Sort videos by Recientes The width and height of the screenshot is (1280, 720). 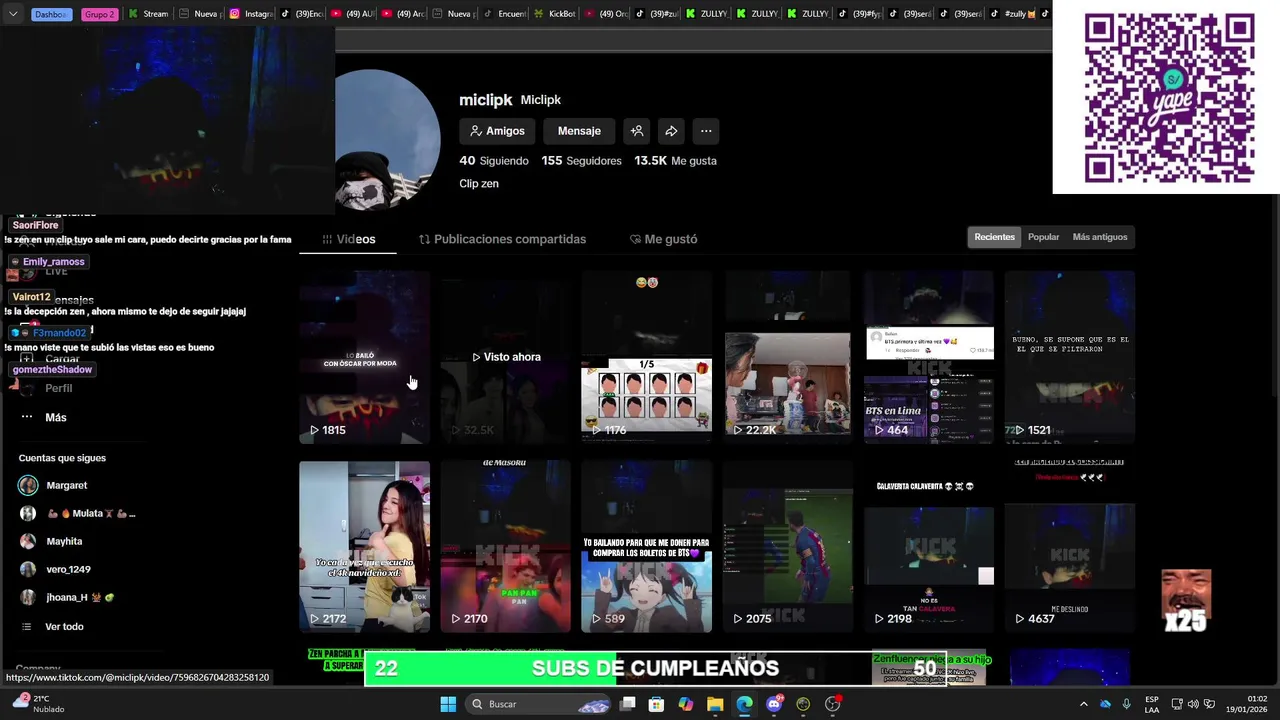click(994, 237)
